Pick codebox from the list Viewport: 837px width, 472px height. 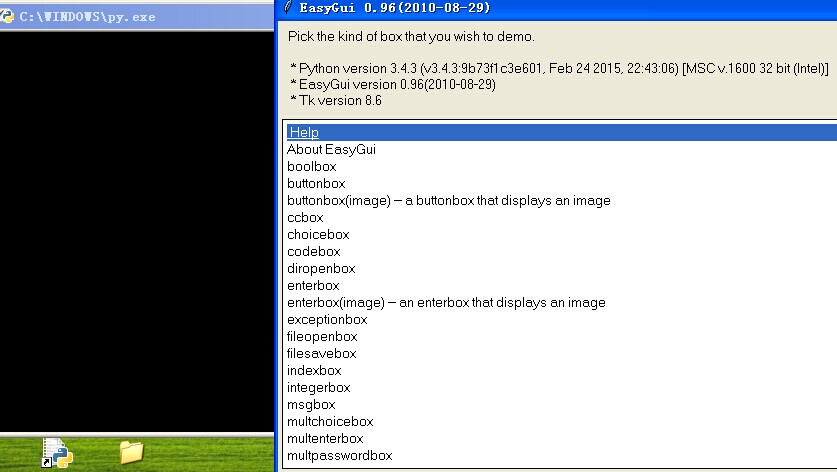tap(313, 251)
